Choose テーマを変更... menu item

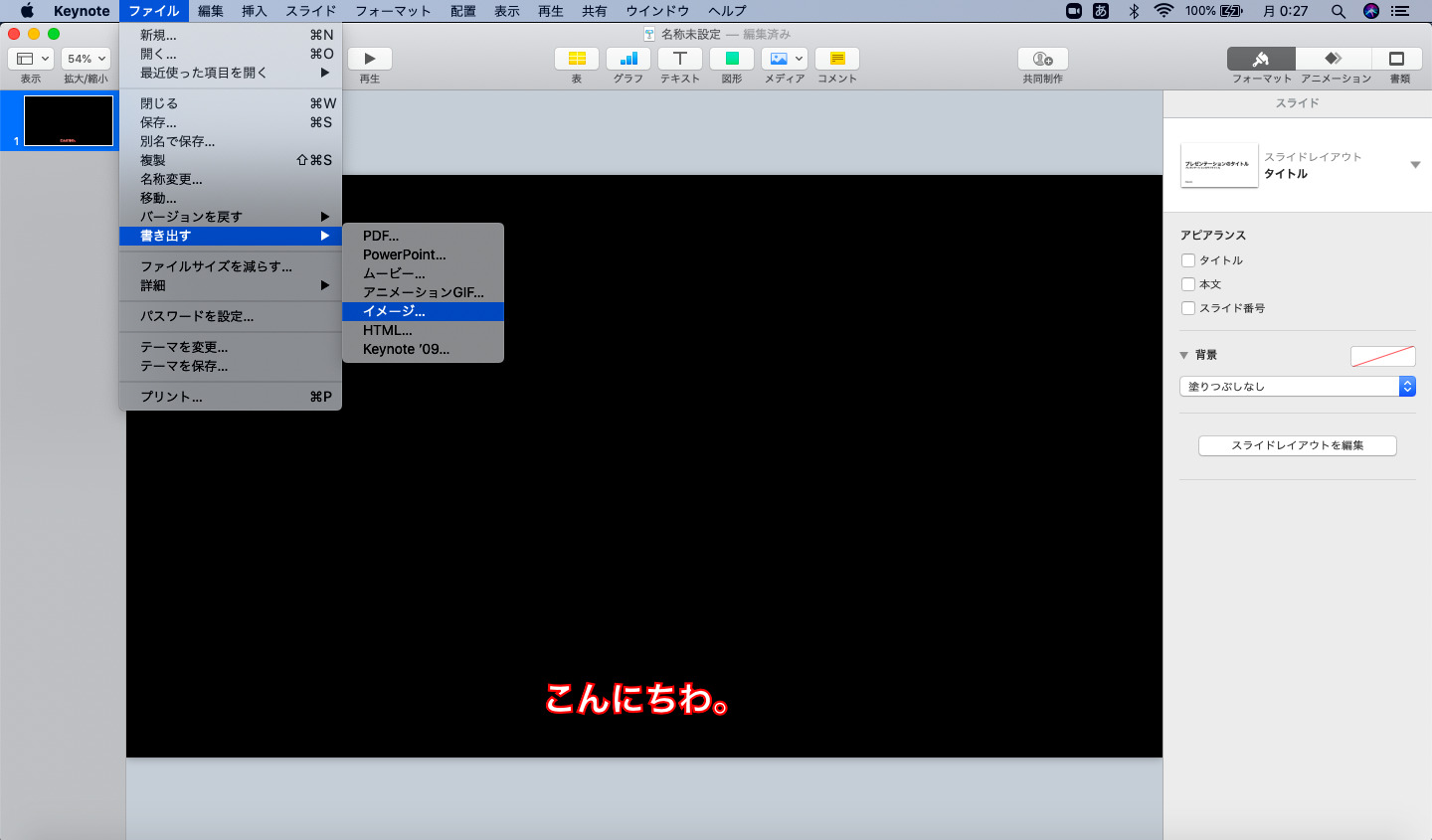(231, 347)
